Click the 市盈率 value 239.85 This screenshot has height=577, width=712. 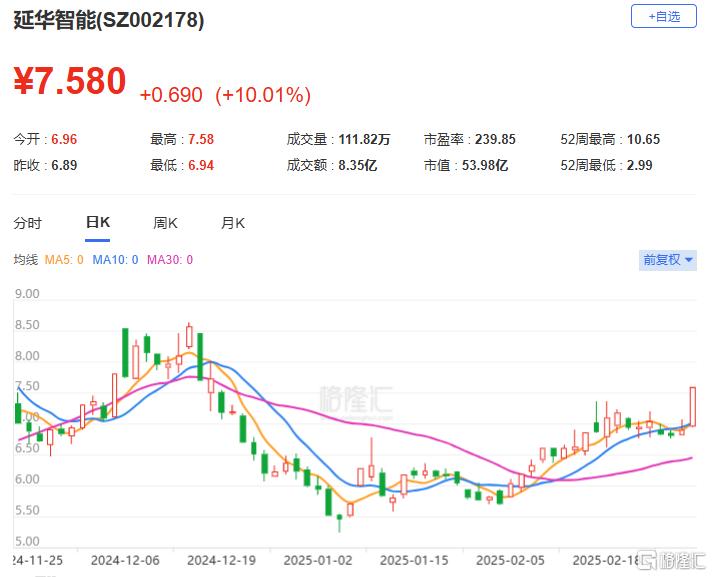point(495,139)
